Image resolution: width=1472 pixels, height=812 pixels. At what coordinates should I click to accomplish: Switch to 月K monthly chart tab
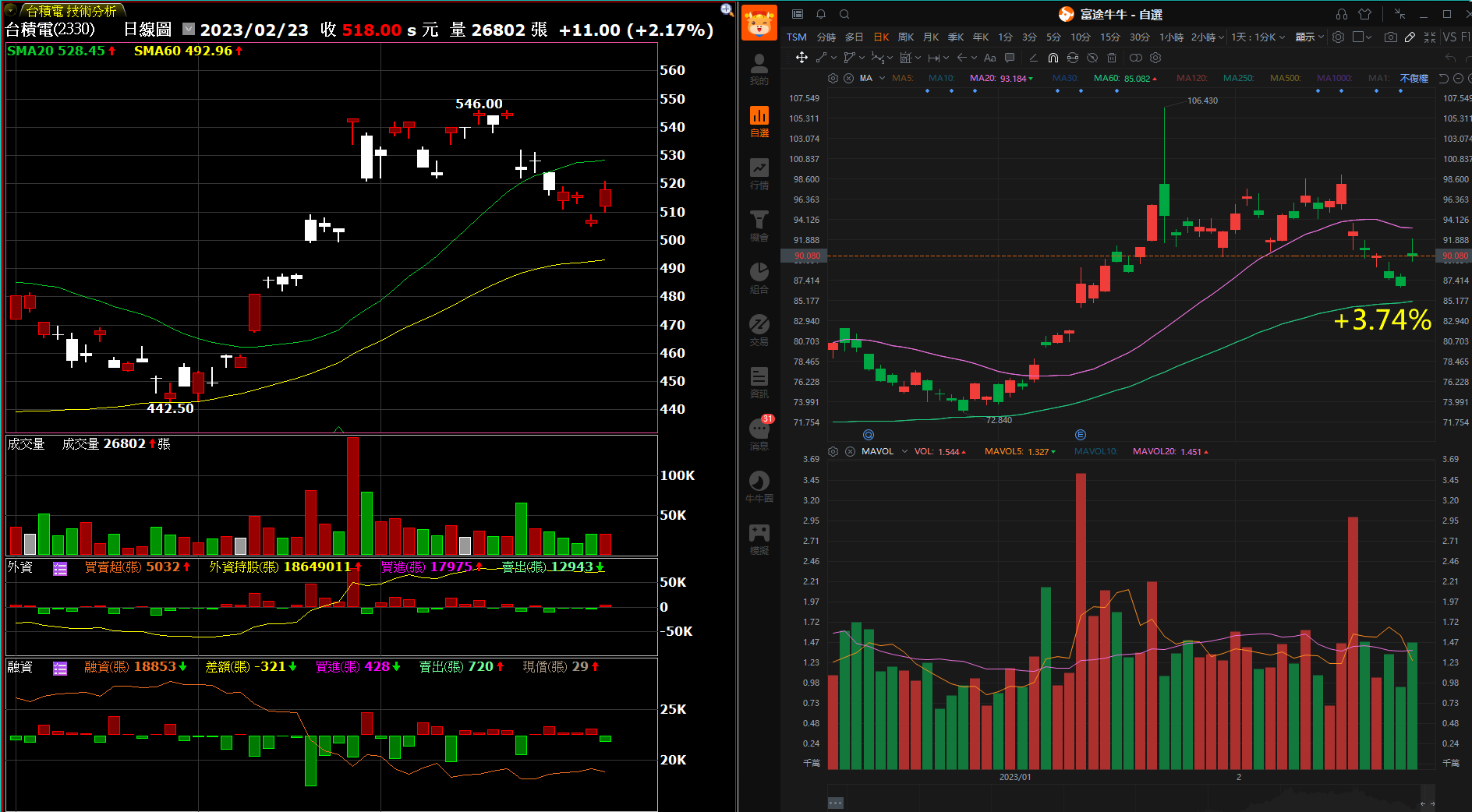coord(931,37)
